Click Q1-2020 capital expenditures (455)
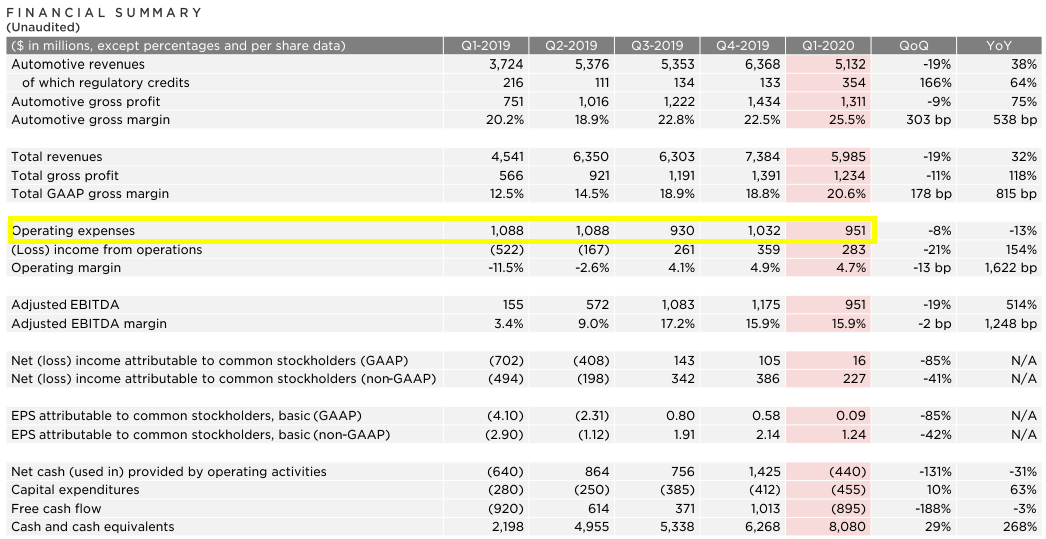Image resolution: width=1046 pixels, height=539 pixels. (847, 490)
